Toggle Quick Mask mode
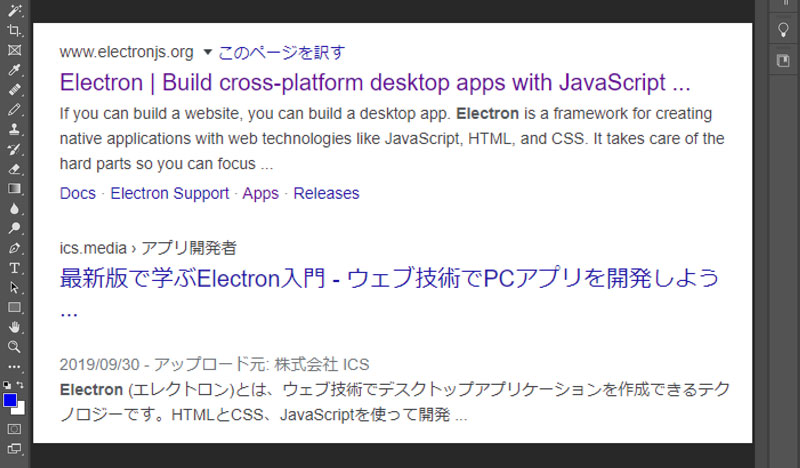This screenshot has width=800, height=468. pos(14,429)
